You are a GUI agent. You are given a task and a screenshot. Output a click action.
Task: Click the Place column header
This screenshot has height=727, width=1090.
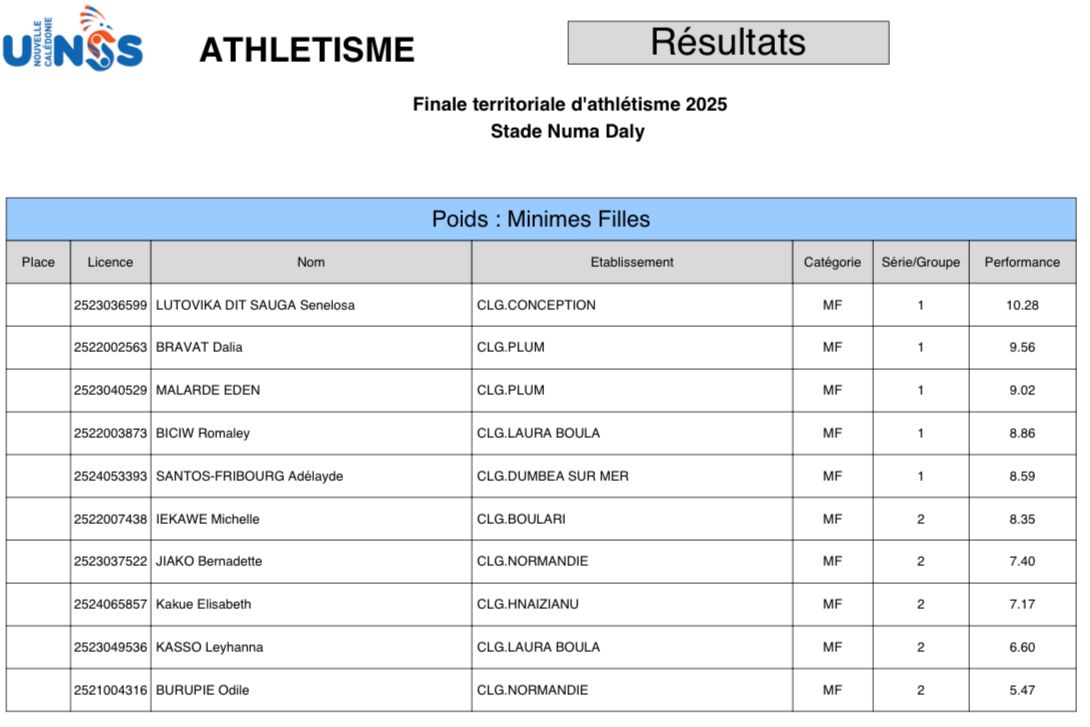point(38,262)
